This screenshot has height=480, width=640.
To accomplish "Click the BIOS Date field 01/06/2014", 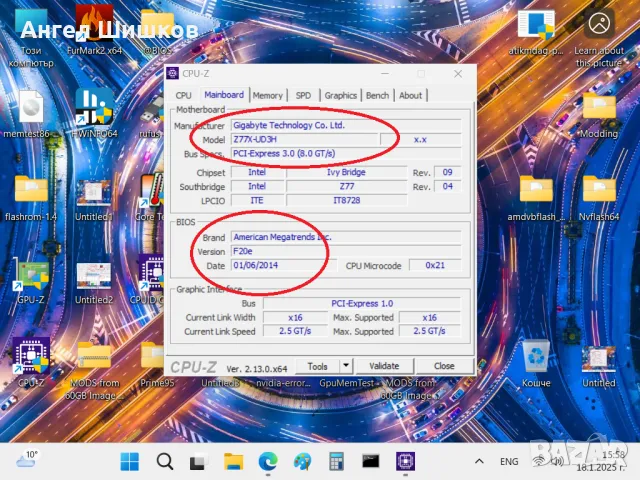I will coord(284,265).
